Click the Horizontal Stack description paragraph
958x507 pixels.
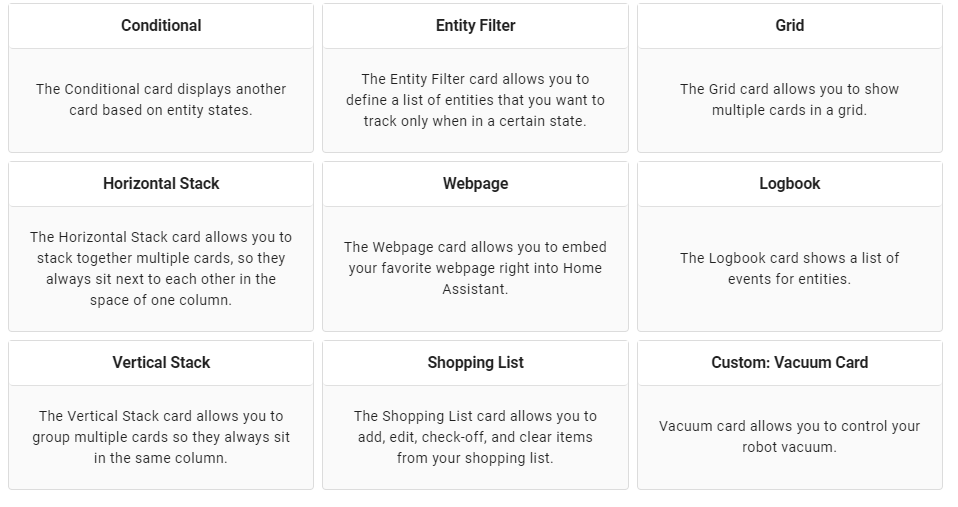coord(161,268)
